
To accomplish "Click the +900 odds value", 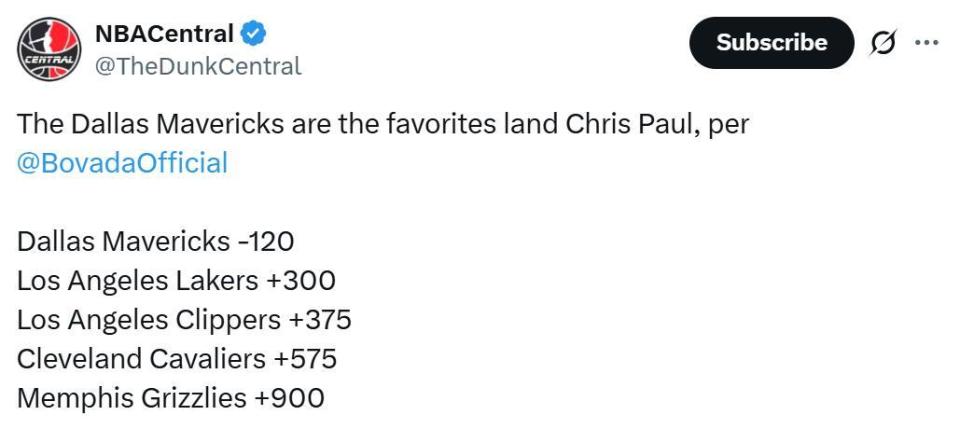I will (x=289, y=397).
